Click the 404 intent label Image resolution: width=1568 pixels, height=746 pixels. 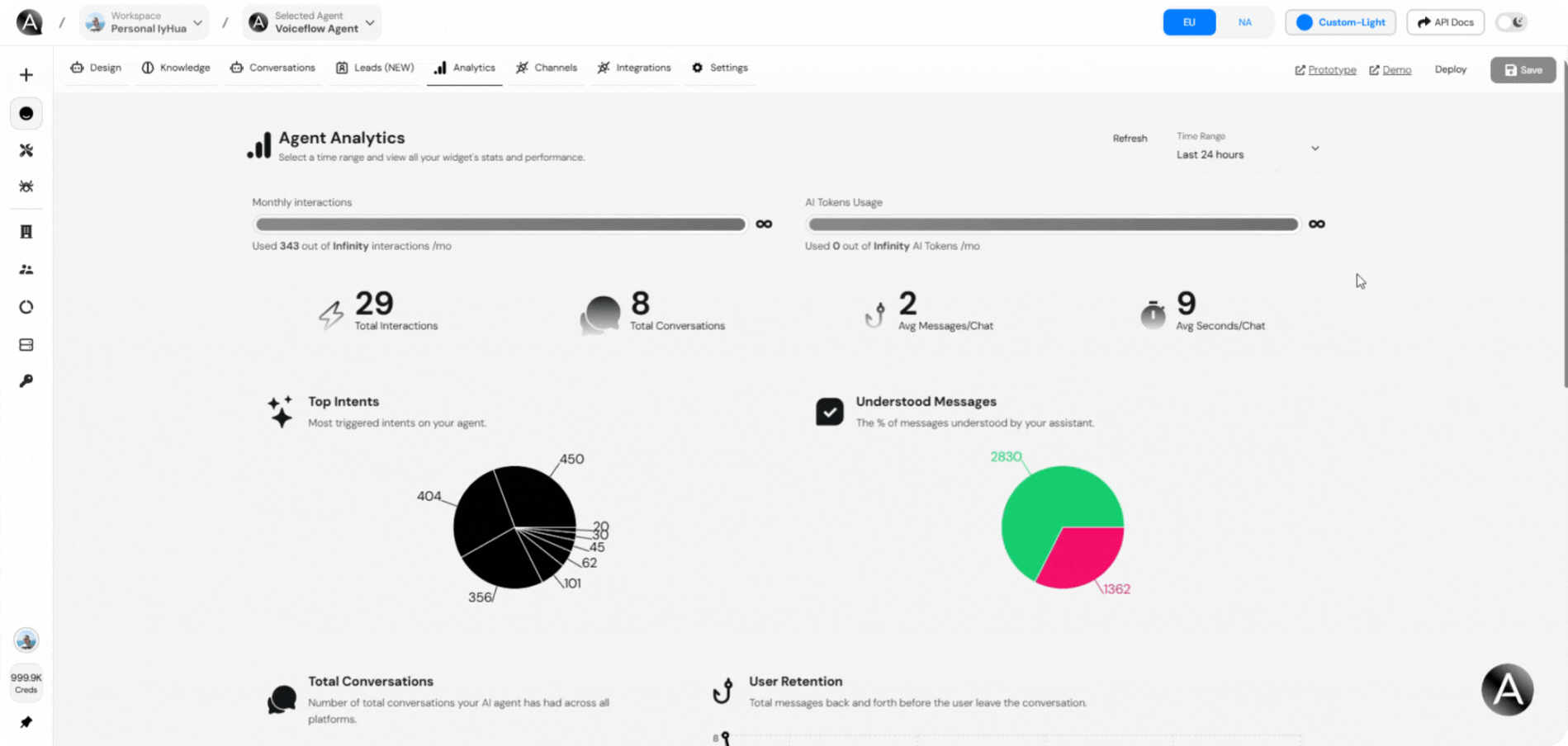point(429,496)
